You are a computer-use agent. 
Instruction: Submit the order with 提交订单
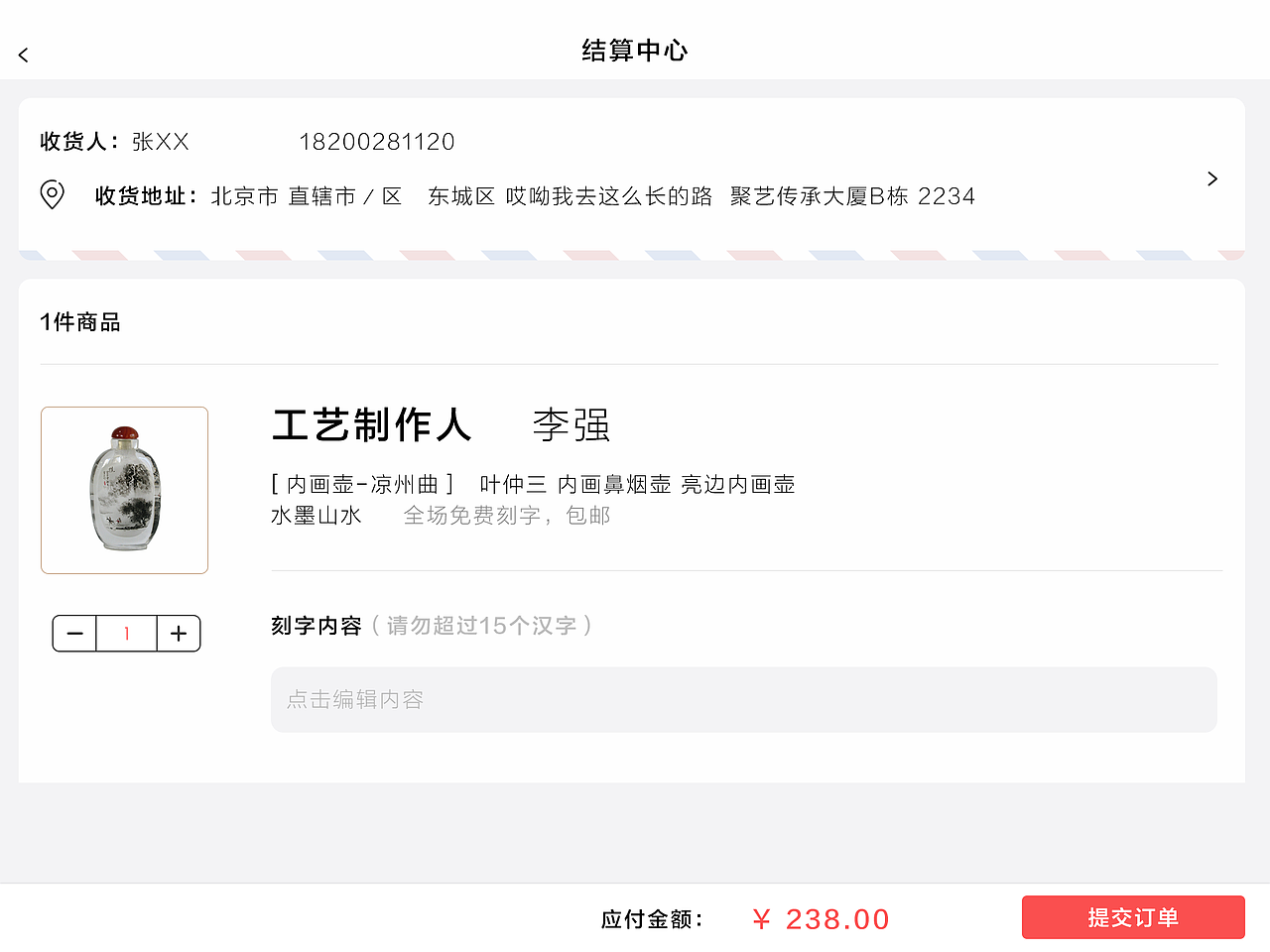(1133, 917)
